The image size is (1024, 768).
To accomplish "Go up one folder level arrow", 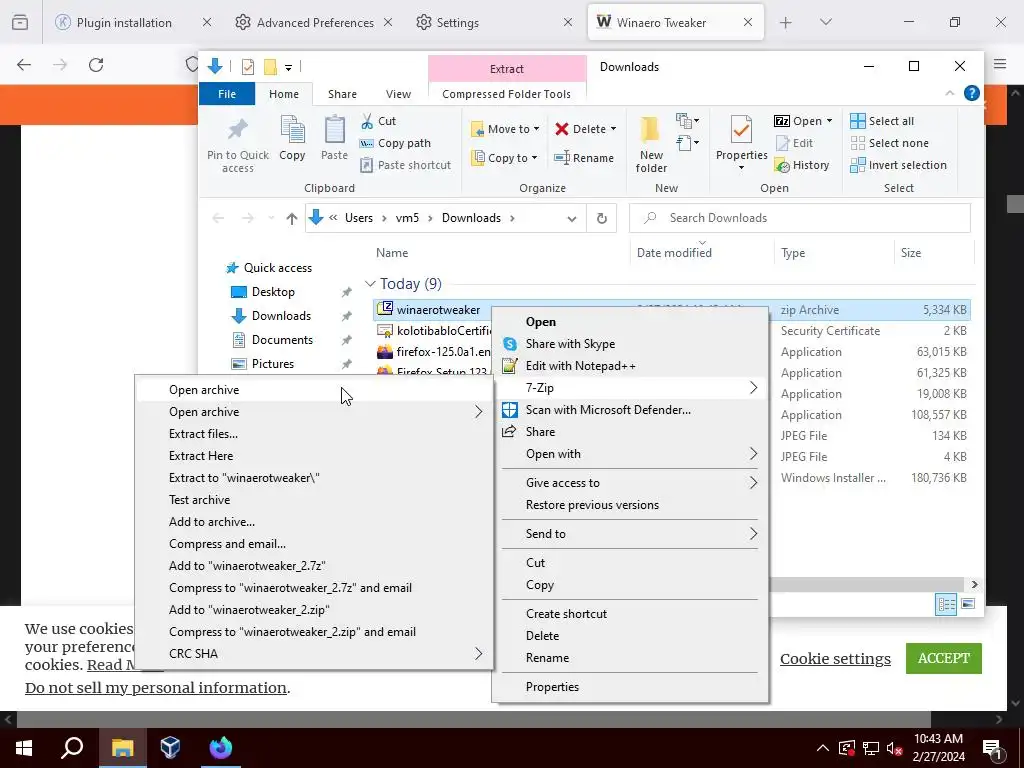I will pyautogui.click(x=292, y=219).
